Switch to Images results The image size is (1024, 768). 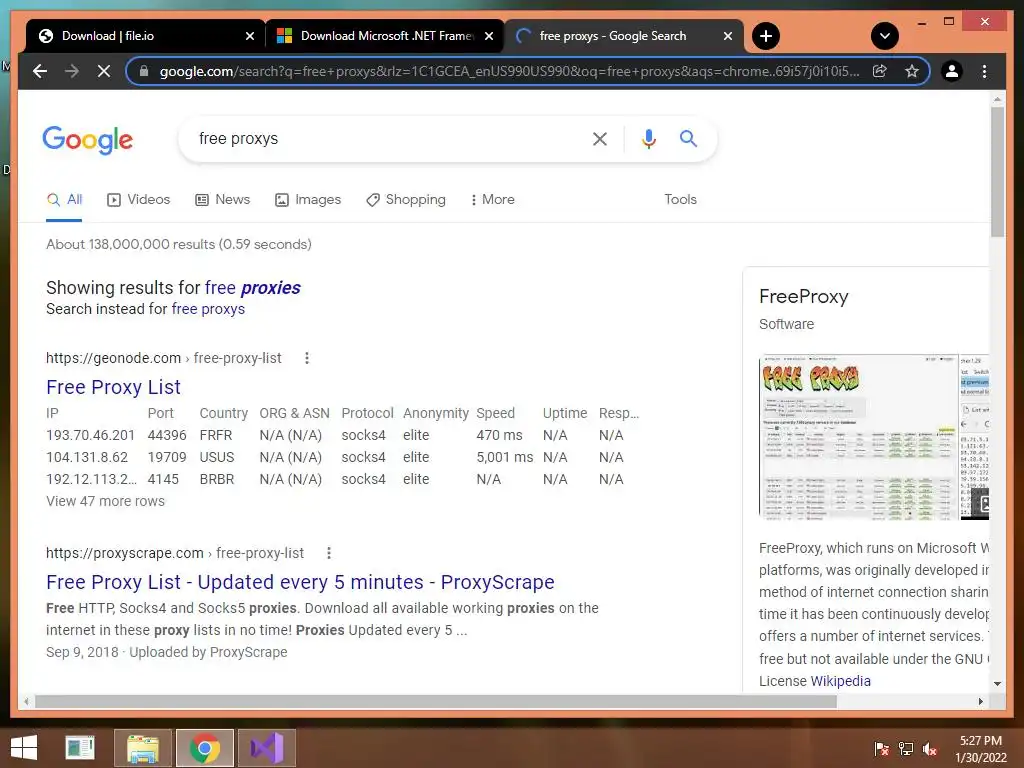(308, 200)
